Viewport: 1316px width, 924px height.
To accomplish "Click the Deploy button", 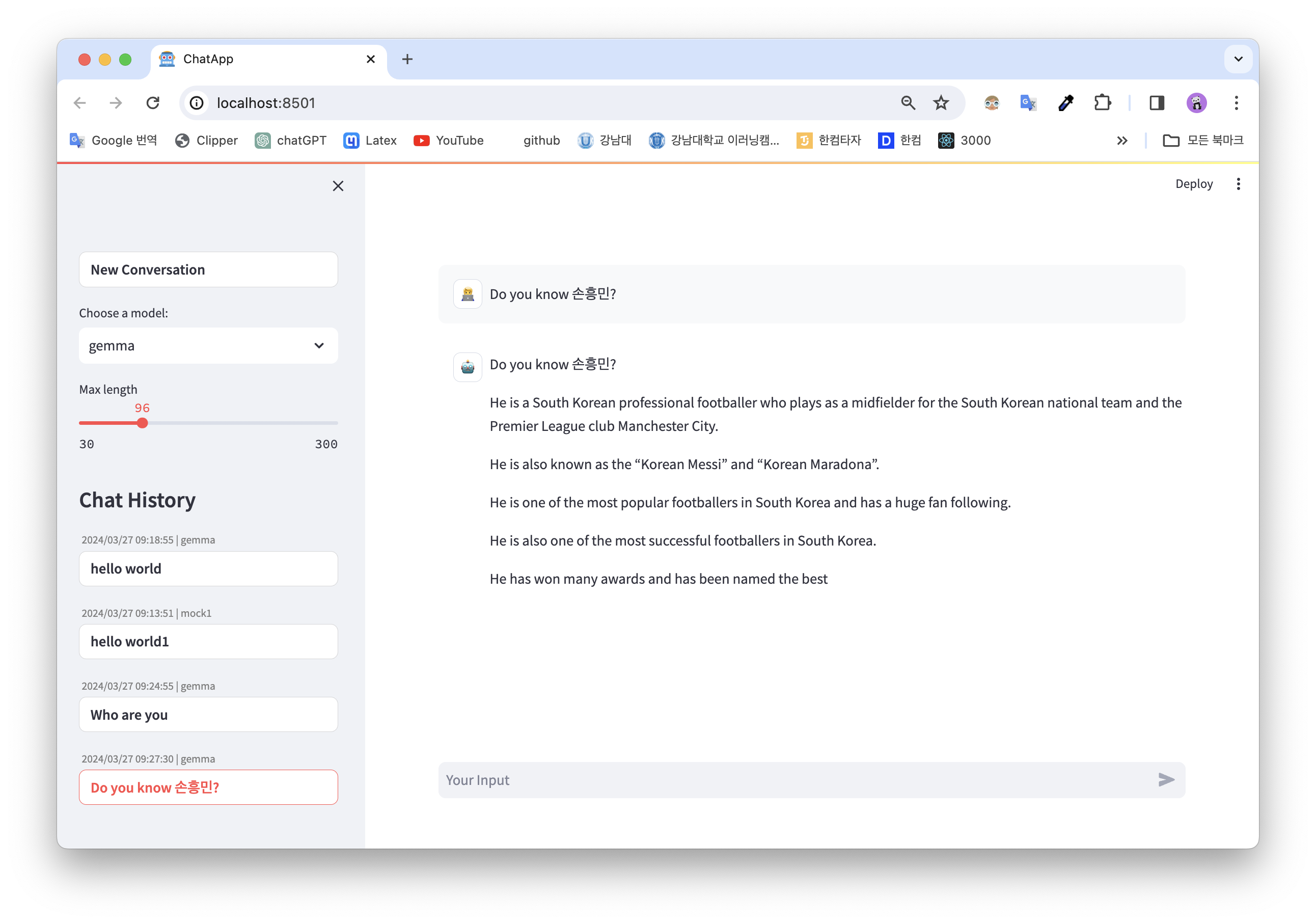I will [1193, 184].
